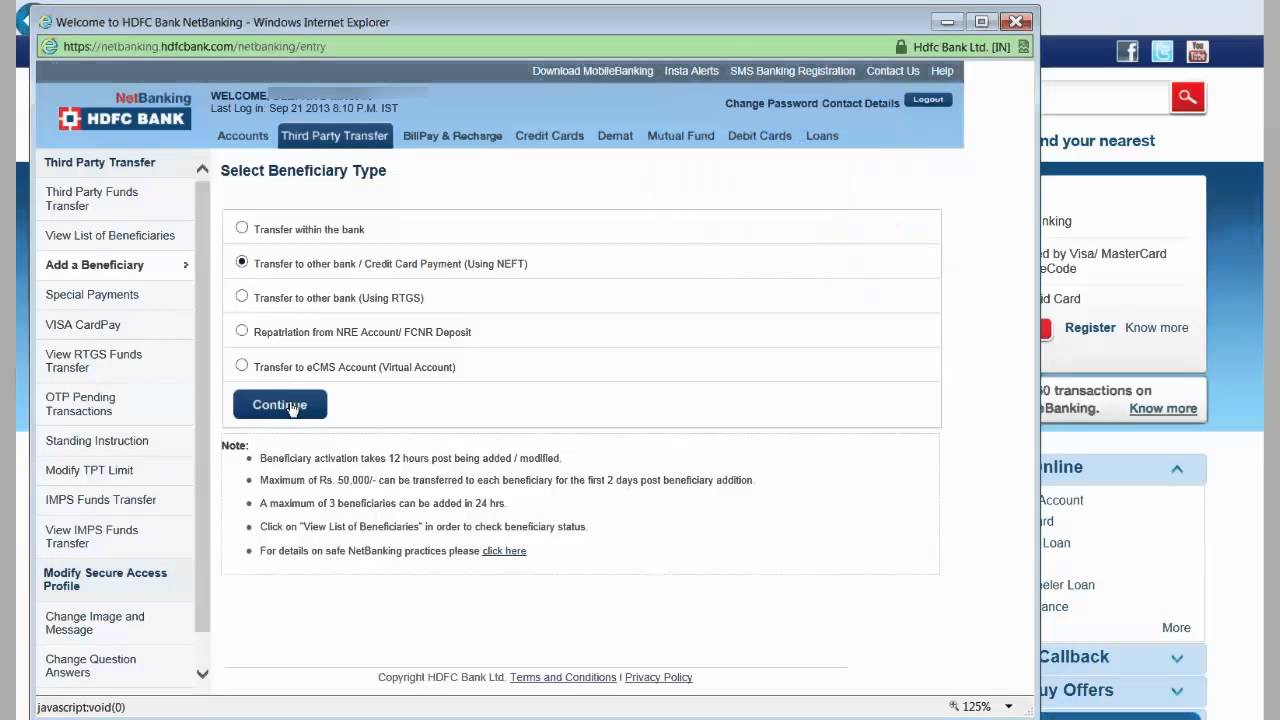Click the red search magnifier button

(1188, 97)
